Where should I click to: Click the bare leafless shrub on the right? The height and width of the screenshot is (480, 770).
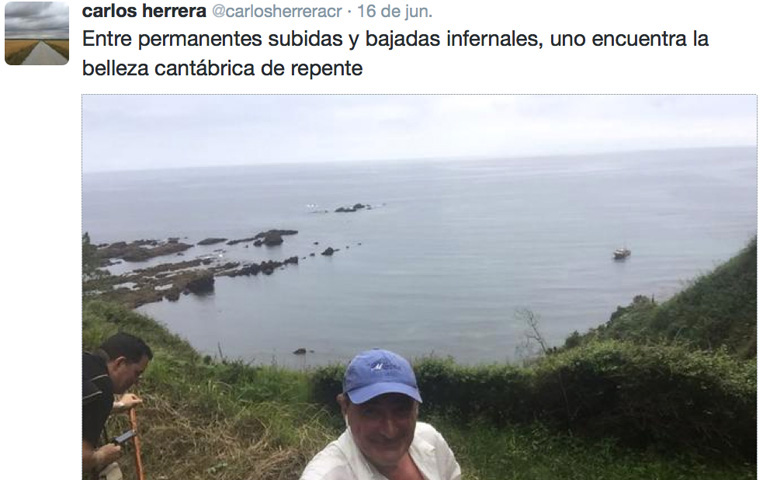(531, 330)
